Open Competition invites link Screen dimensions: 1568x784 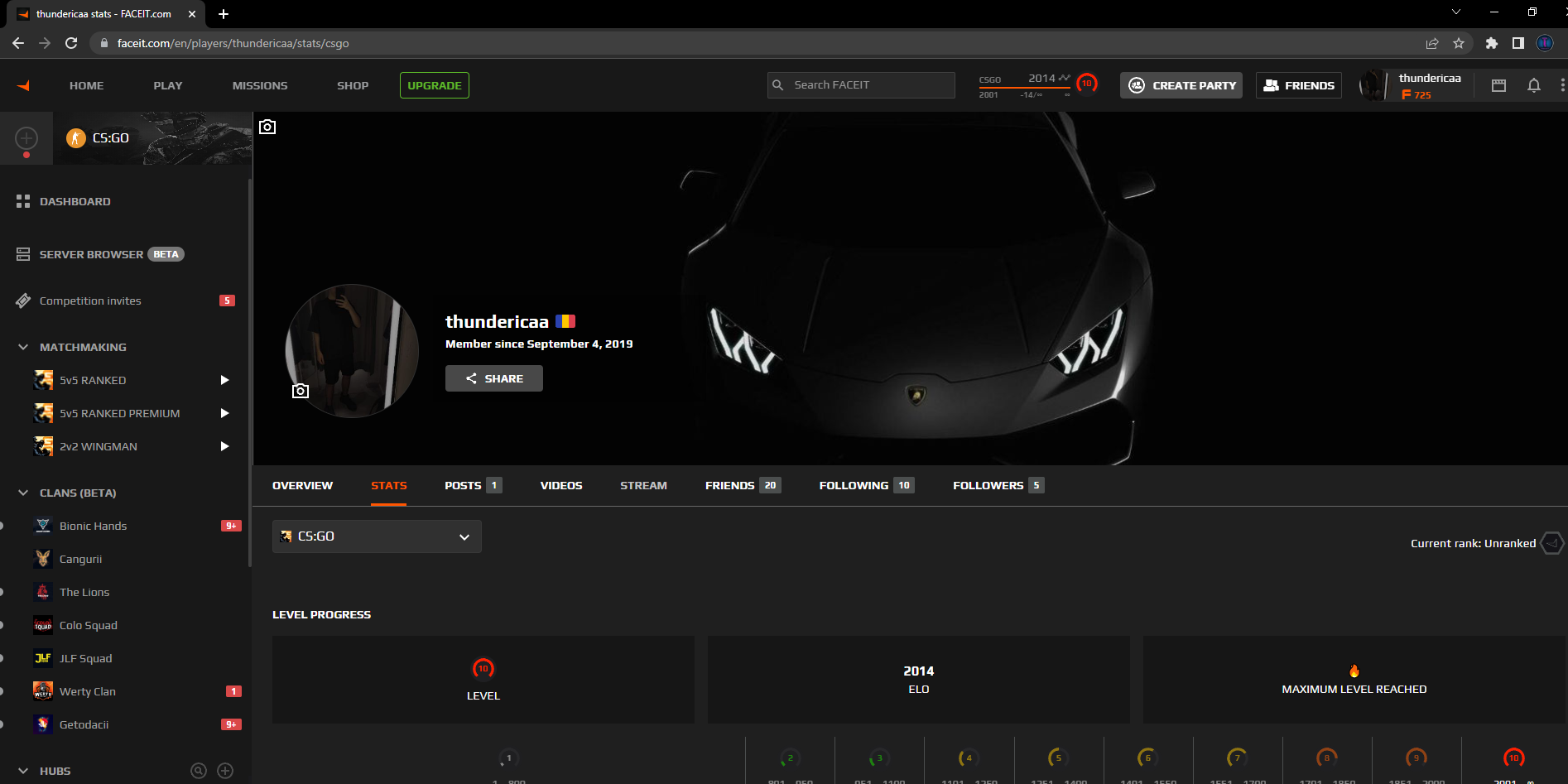click(x=90, y=301)
